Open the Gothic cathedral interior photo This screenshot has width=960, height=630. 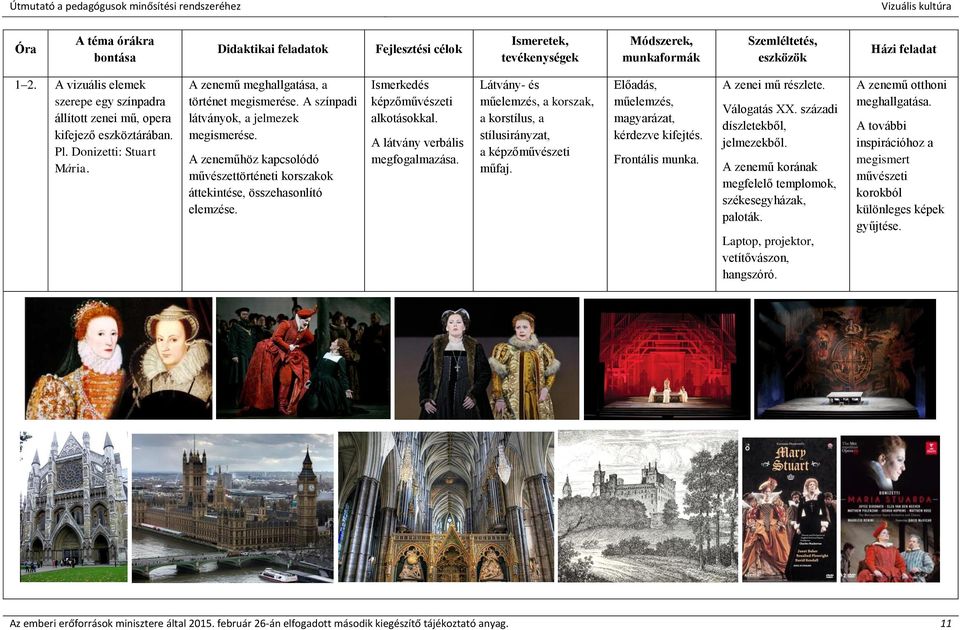pyautogui.click(x=446, y=507)
